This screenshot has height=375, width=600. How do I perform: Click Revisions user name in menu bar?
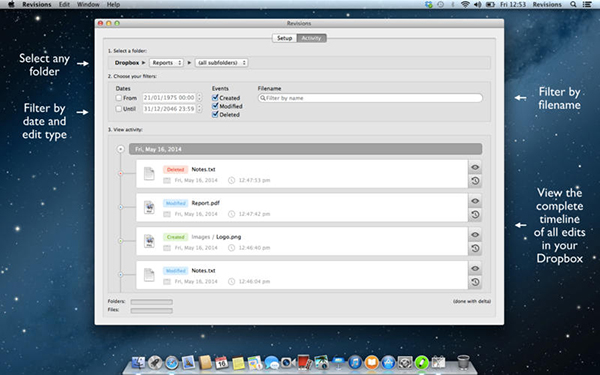click(547, 5)
